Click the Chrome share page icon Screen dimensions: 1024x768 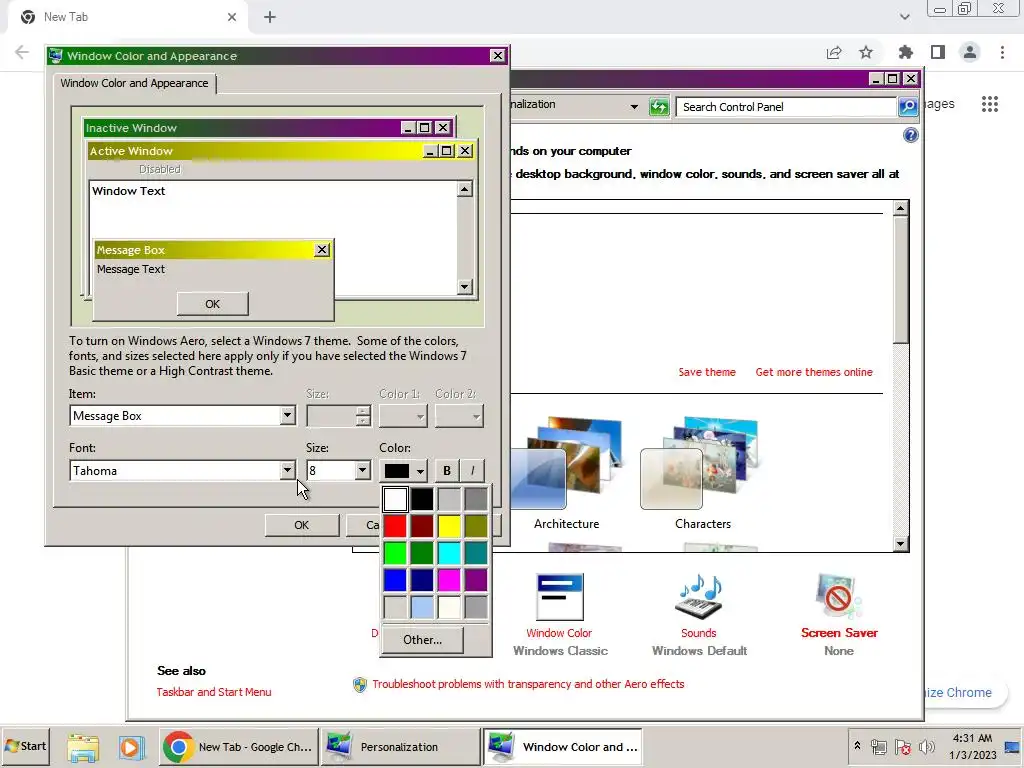[834, 52]
